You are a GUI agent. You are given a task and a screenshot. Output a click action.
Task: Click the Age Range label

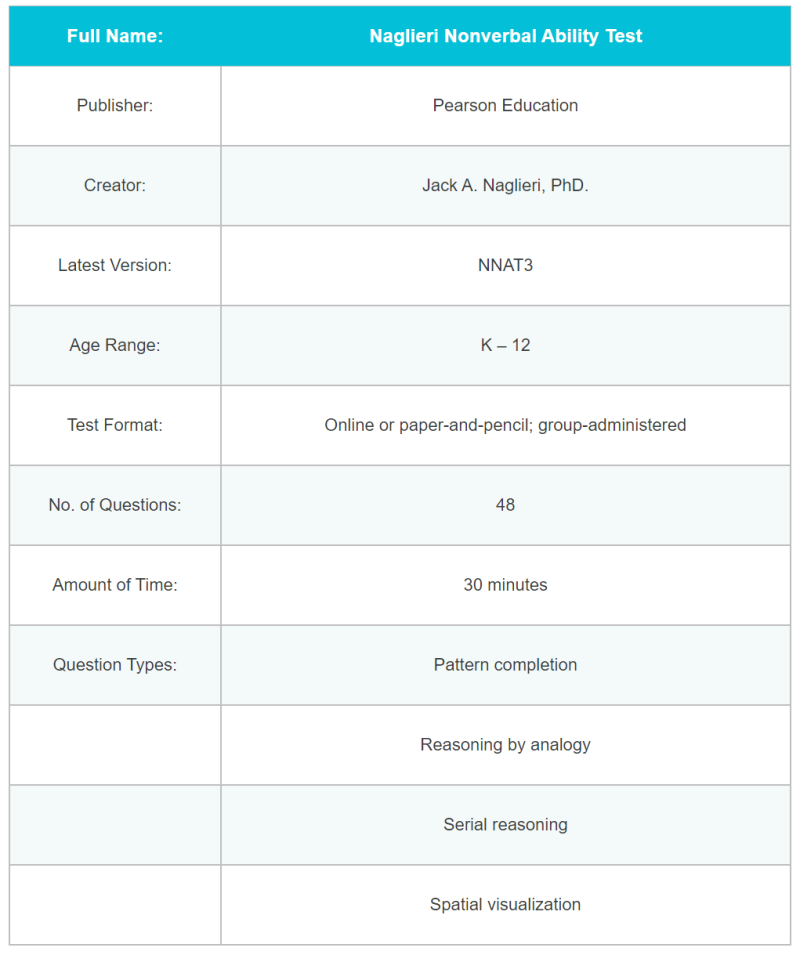point(115,345)
